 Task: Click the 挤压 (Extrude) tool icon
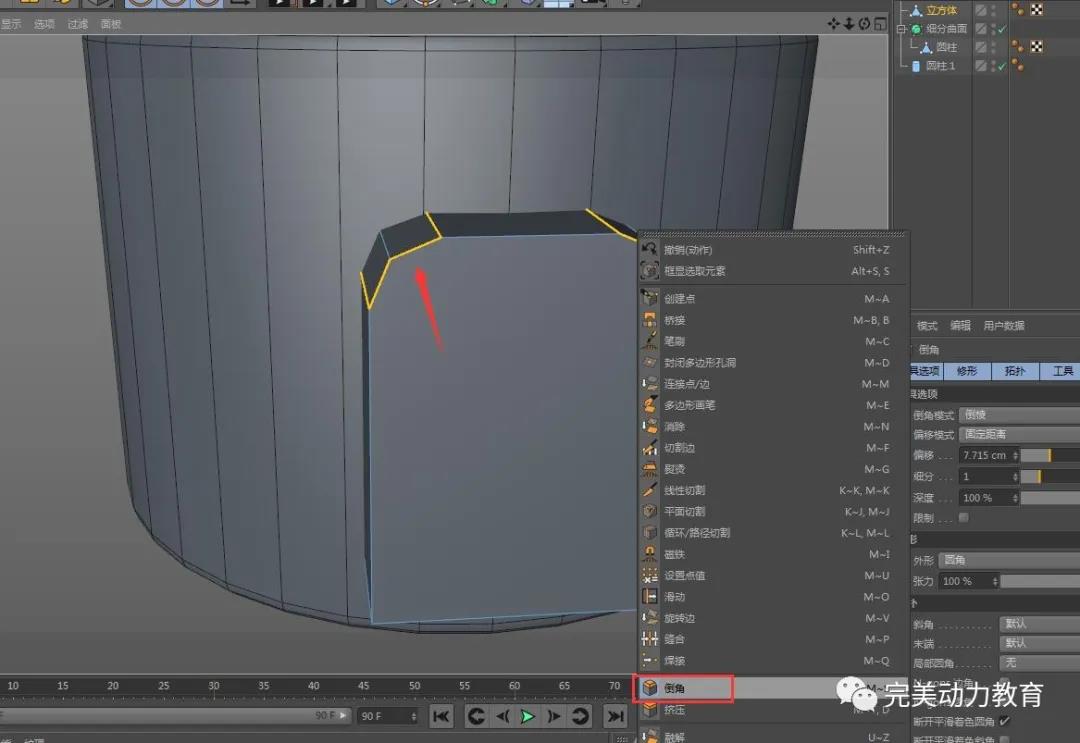pos(650,710)
